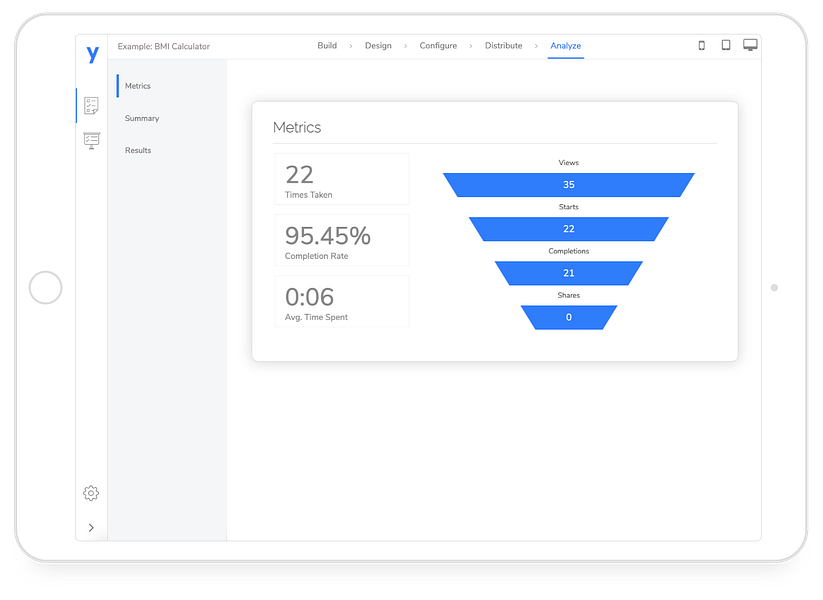Click the 'Completions' funnel label

(x=568, y=251)
